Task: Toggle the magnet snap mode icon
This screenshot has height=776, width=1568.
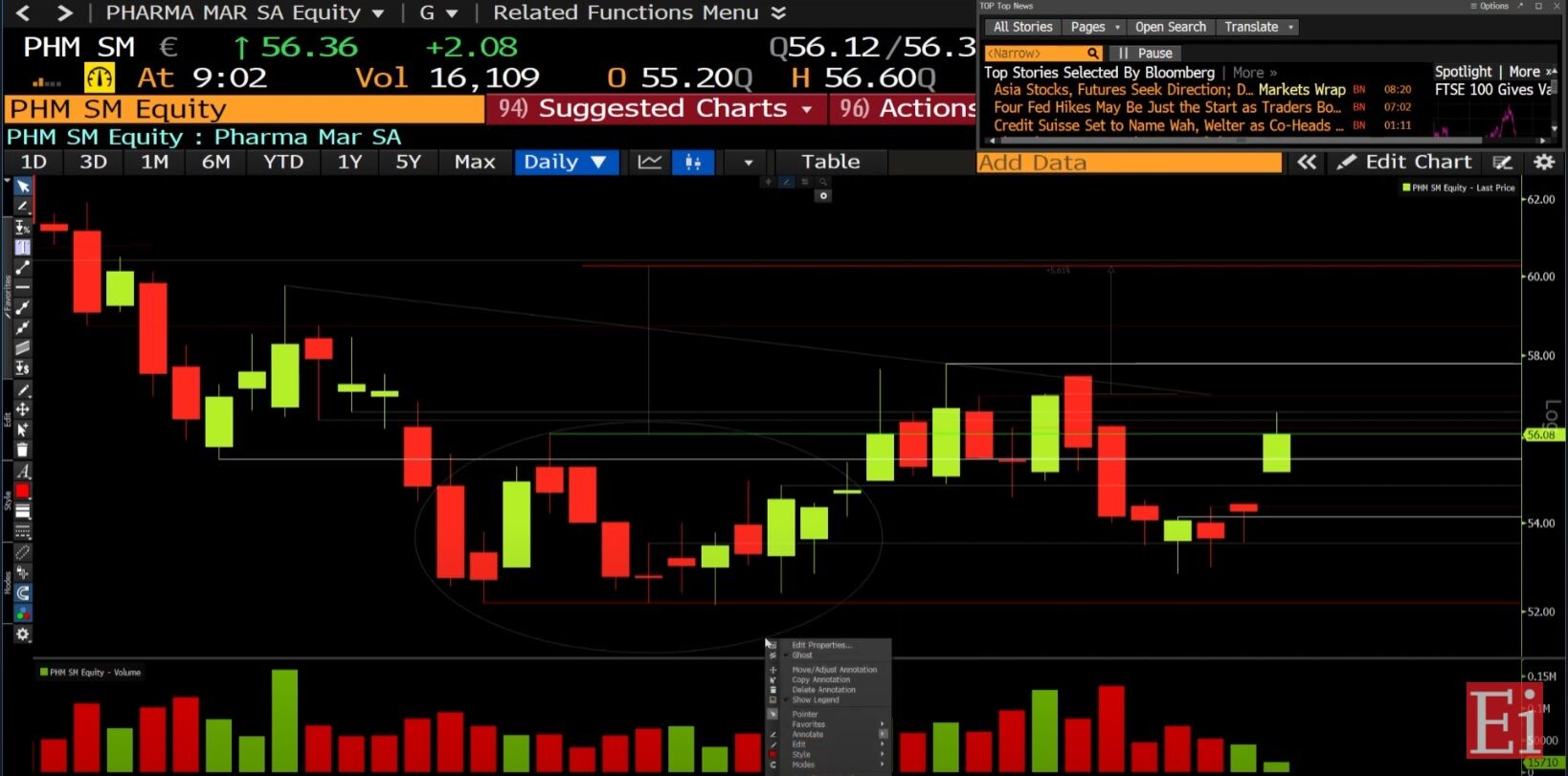Action: (x=22, y=593)
